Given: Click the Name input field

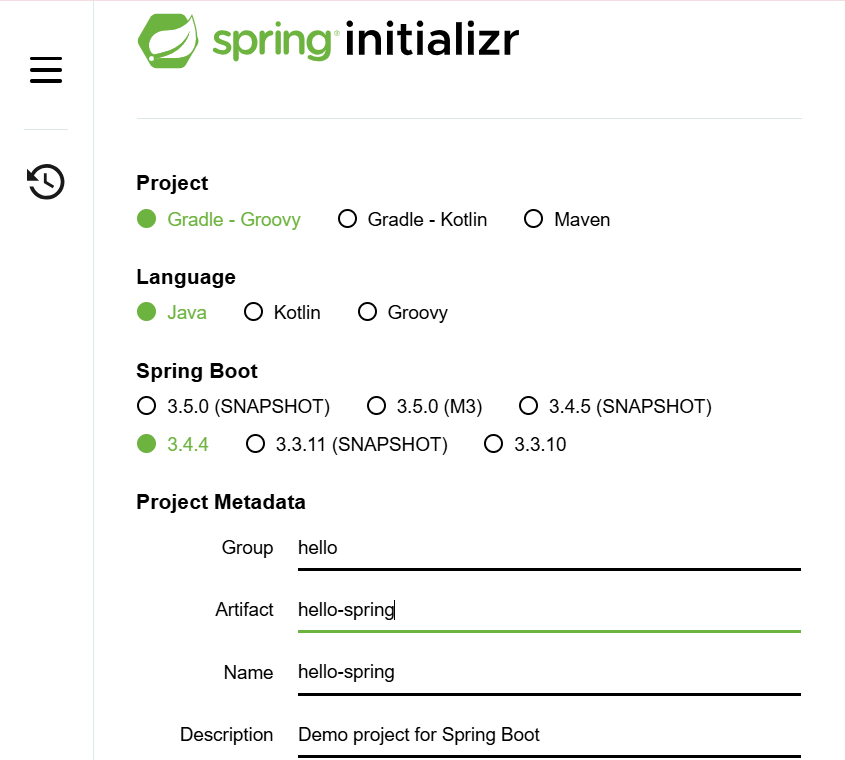Looking at the screenshot, I should (549, 673).
